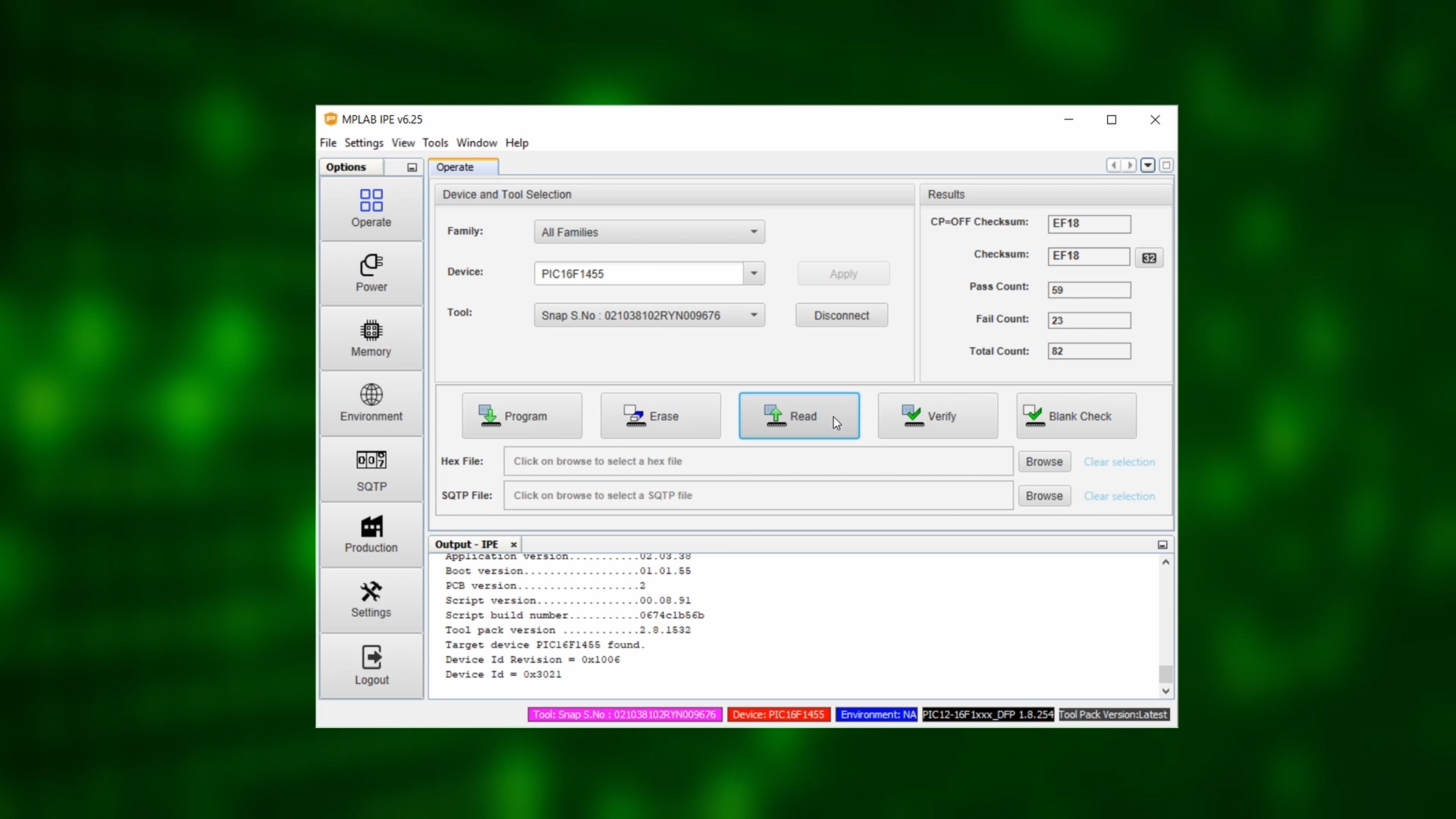Minimize the Output IPE window
Screen dimensions: 1456x819
click(1163, 545)
